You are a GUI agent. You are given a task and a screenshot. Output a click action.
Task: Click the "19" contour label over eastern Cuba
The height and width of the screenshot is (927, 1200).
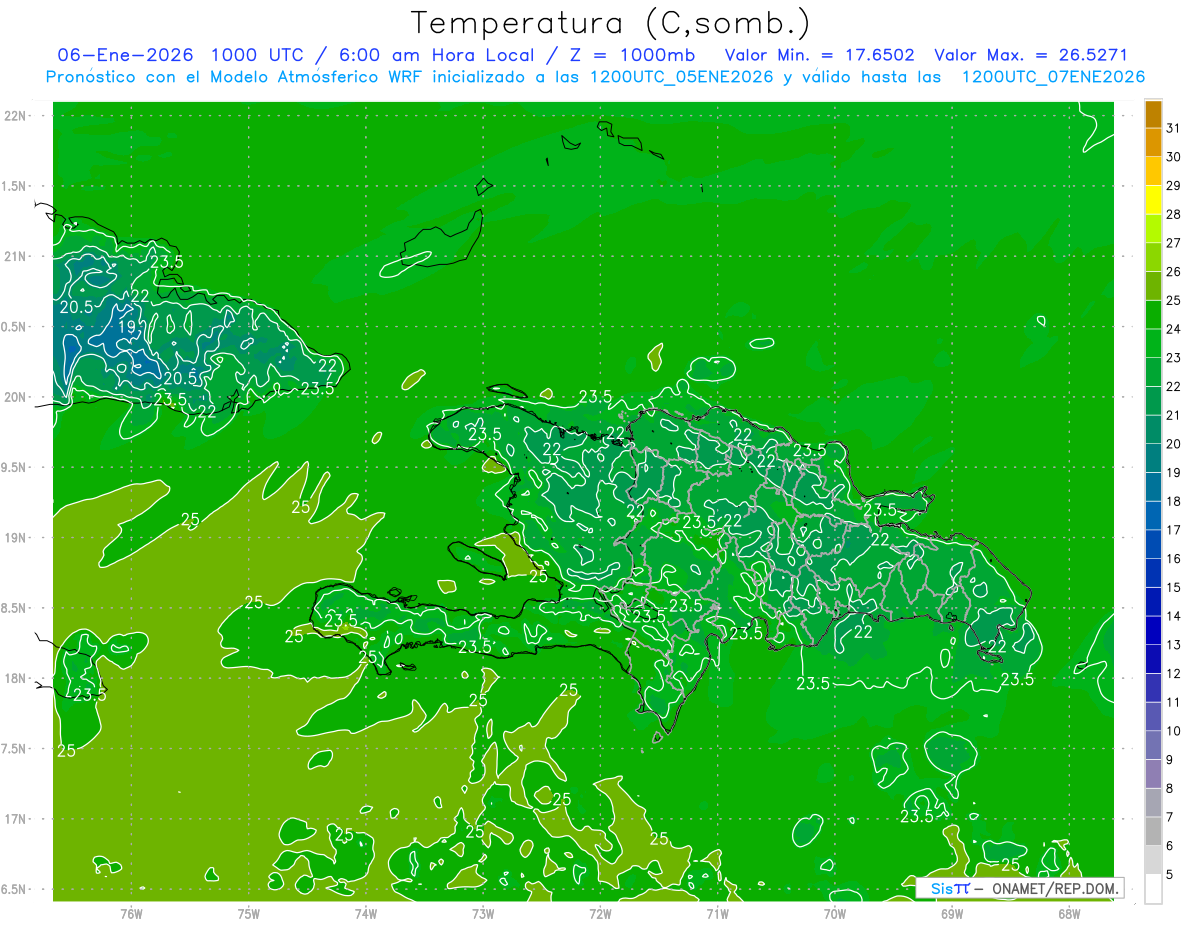[x=127, y=326]
